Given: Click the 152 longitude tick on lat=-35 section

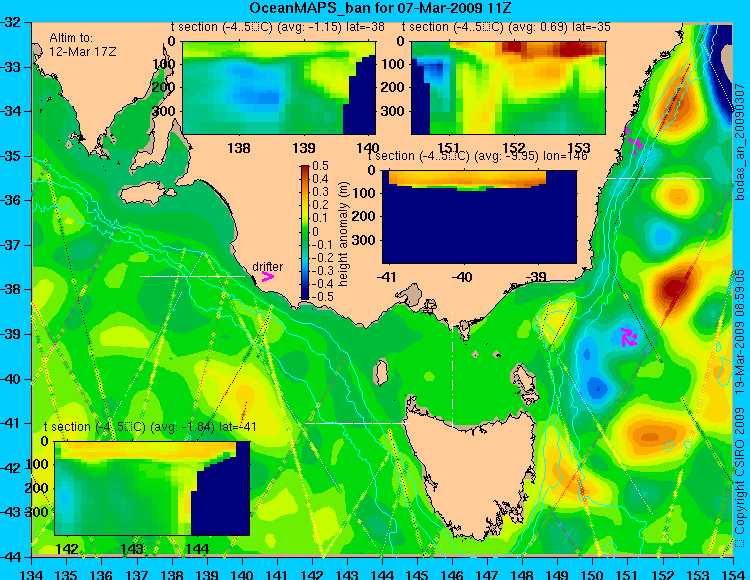Looking at the screenshot, I should (514, 148).
